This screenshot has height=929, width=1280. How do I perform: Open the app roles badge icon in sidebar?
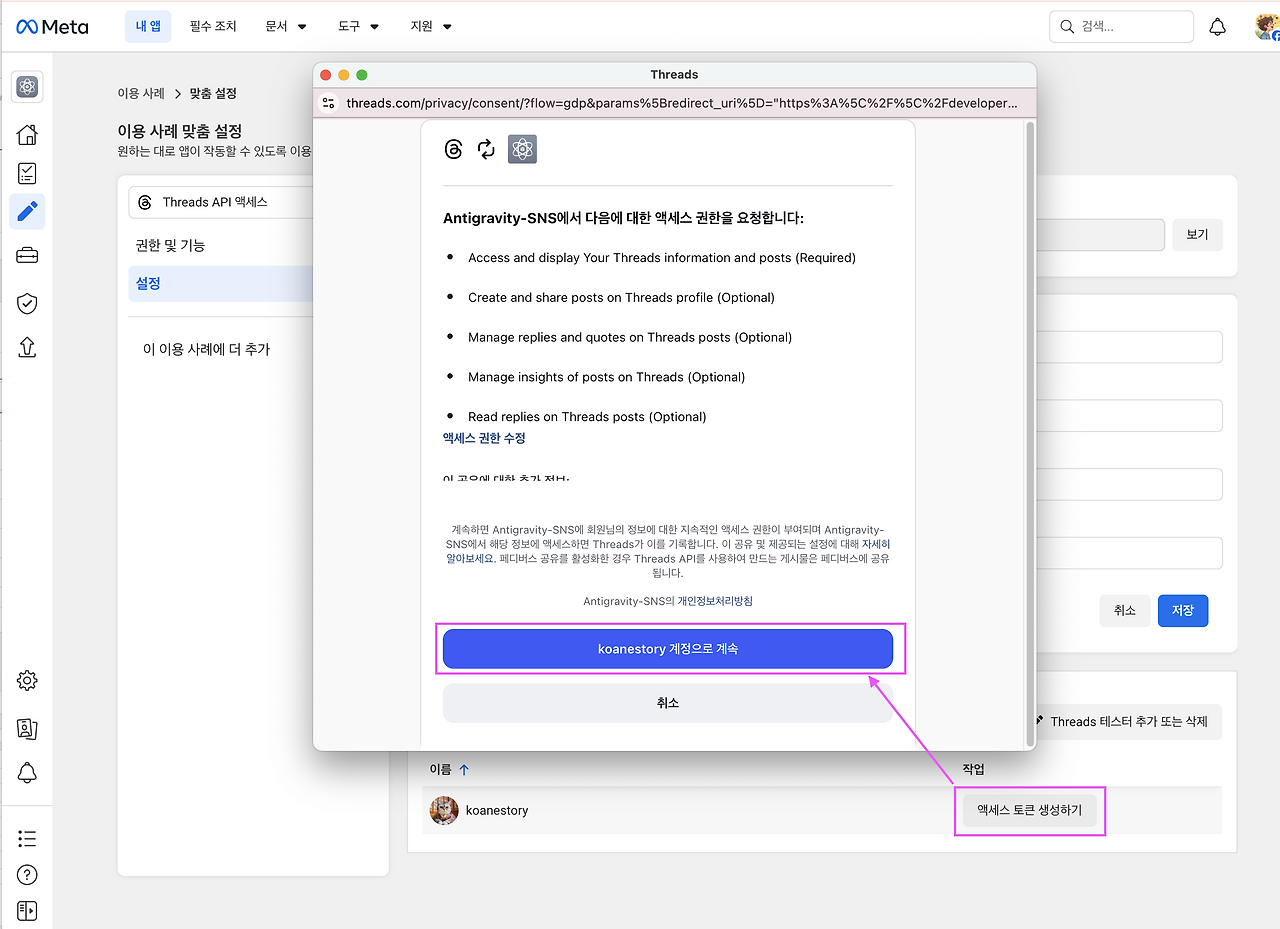[x=27, y=729]
